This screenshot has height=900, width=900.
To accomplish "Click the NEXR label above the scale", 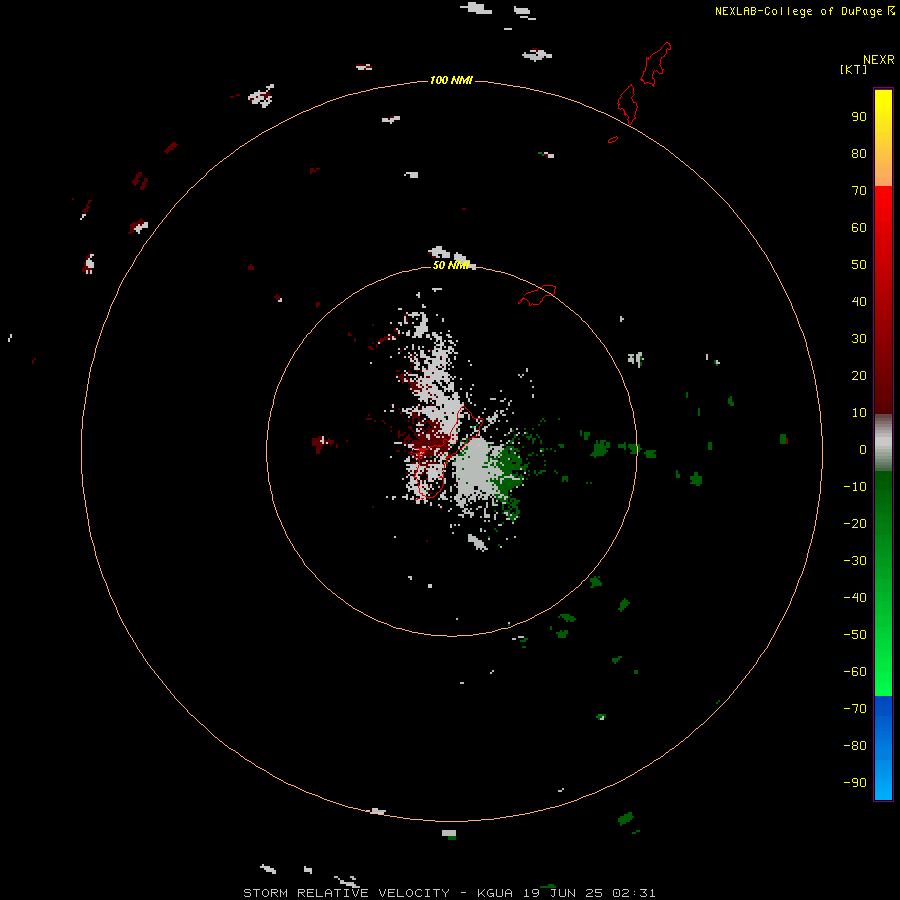I will click(x=879, y=60).
